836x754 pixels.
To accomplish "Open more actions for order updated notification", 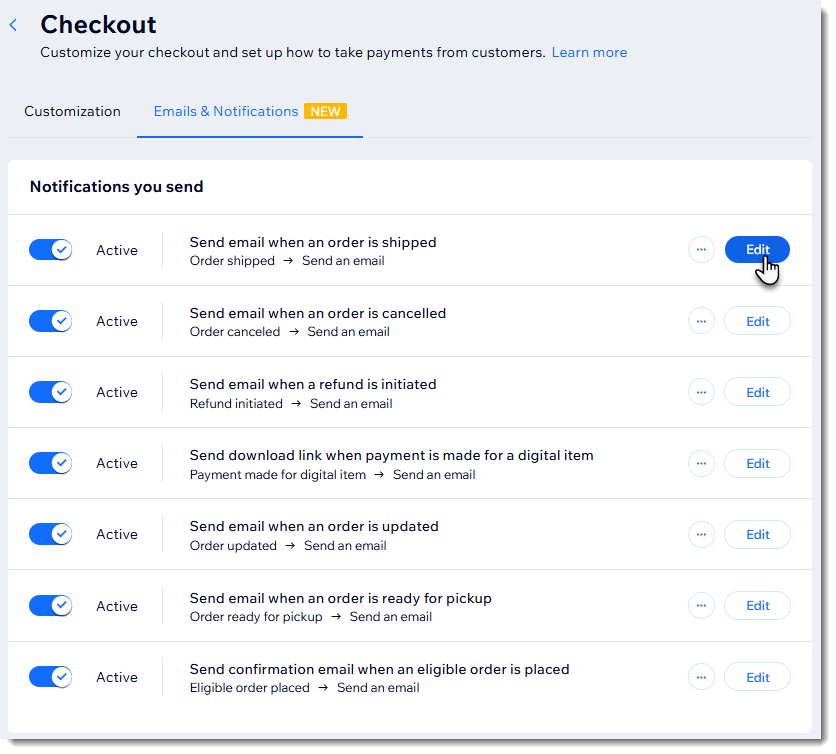I will [701, 534].
